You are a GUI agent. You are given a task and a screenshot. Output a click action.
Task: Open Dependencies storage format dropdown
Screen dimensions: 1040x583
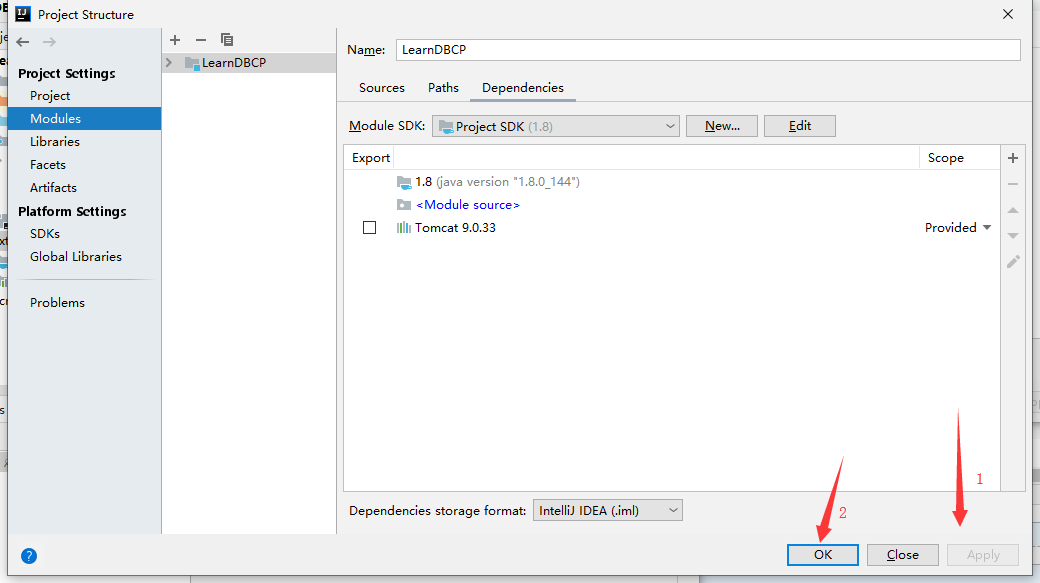608,511
